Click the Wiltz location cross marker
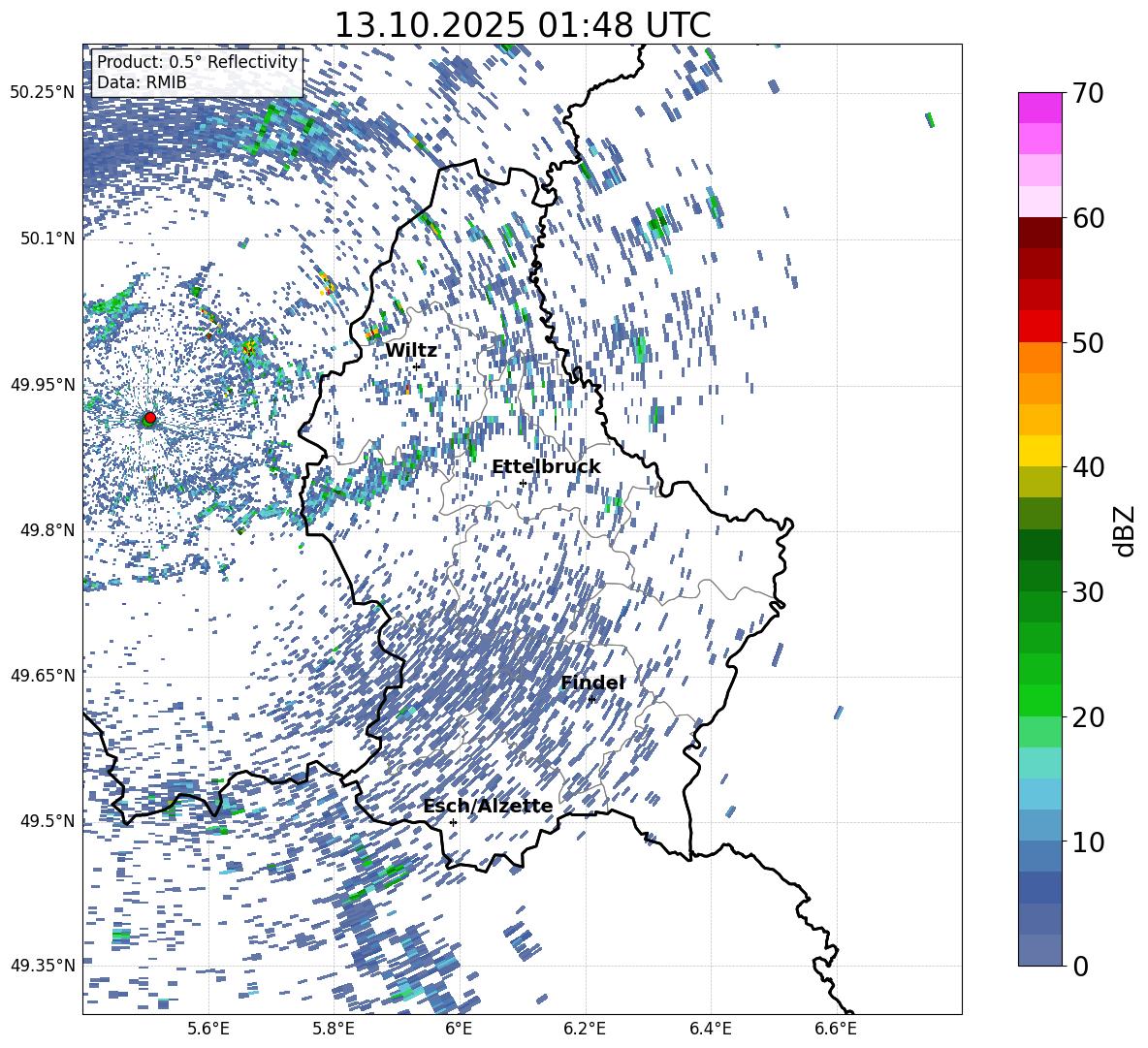This screenshot has width=1148, height=1048. [417, 366]
